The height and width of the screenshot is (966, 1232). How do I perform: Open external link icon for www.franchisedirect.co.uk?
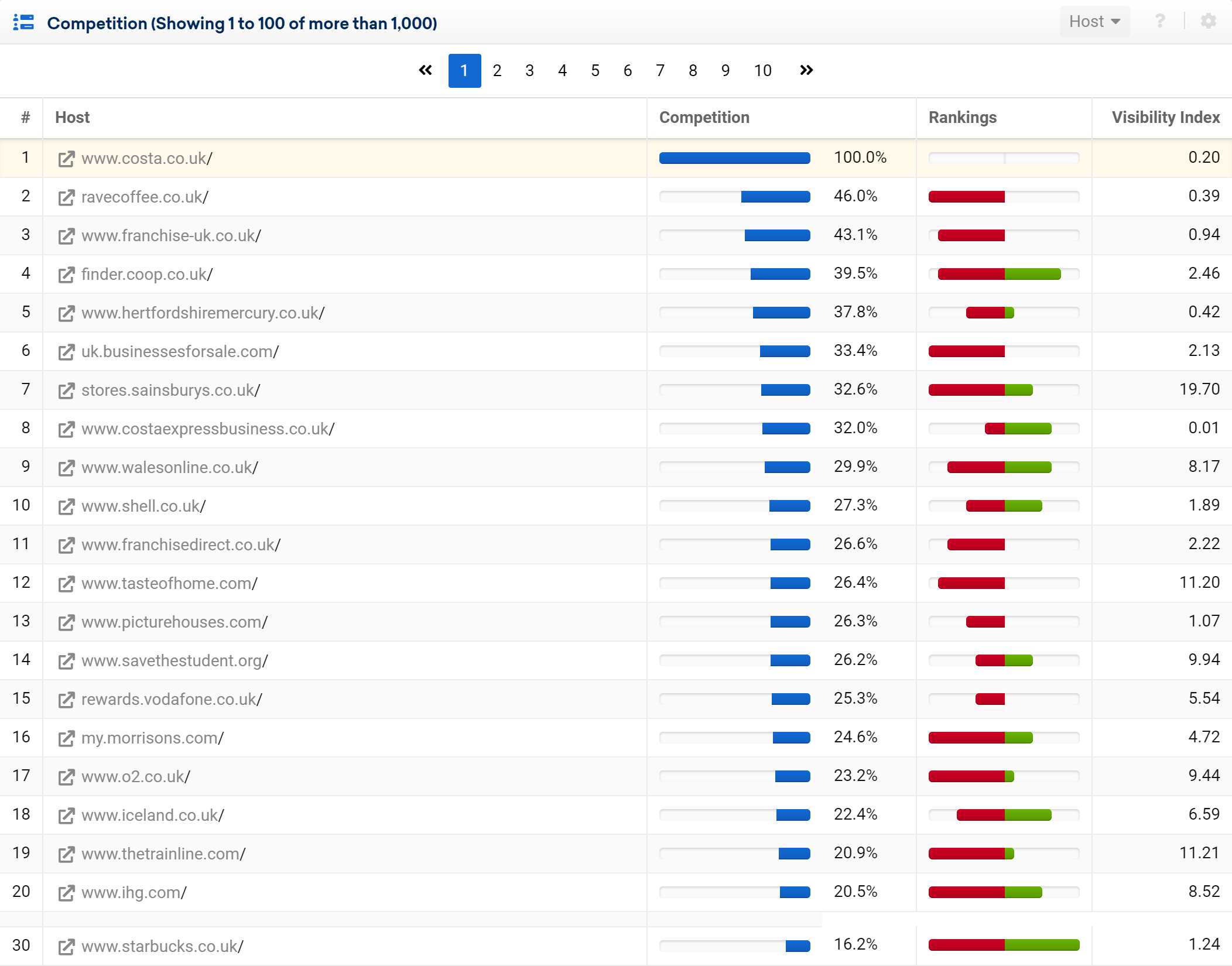click(67, 545)
